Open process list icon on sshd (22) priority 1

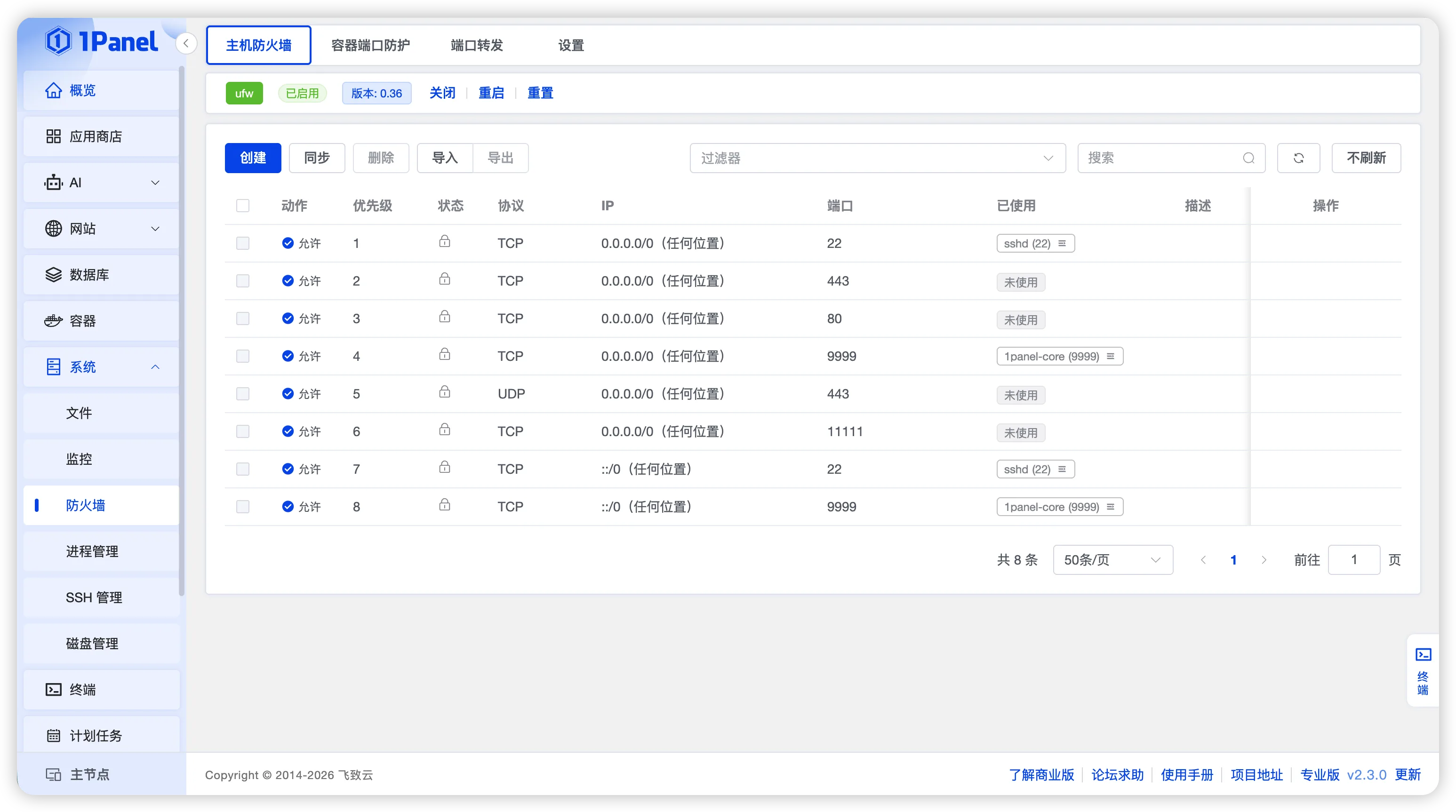[1062, 244]
